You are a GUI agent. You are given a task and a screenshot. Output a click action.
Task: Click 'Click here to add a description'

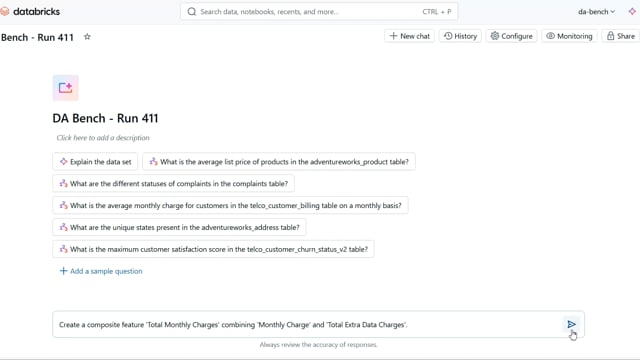coord(103,138)
